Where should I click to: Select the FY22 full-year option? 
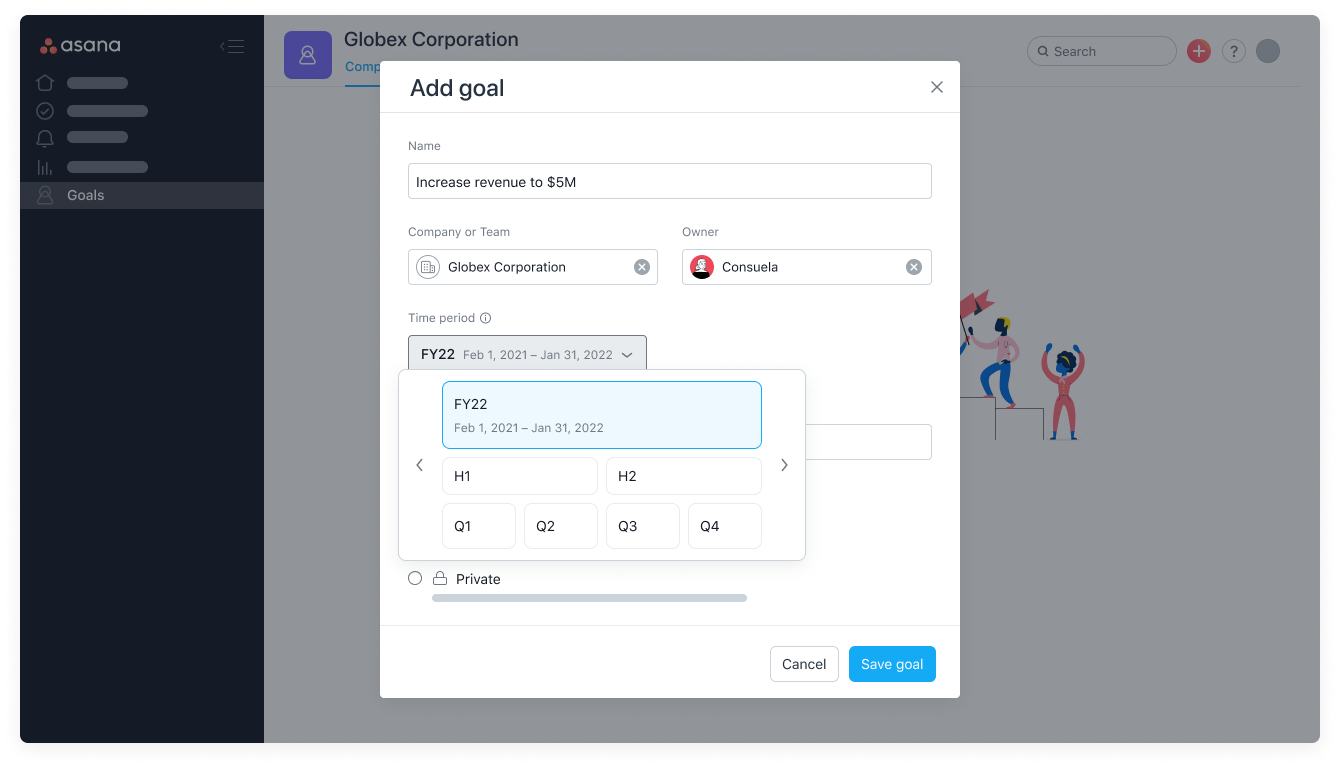coord(602,415)
